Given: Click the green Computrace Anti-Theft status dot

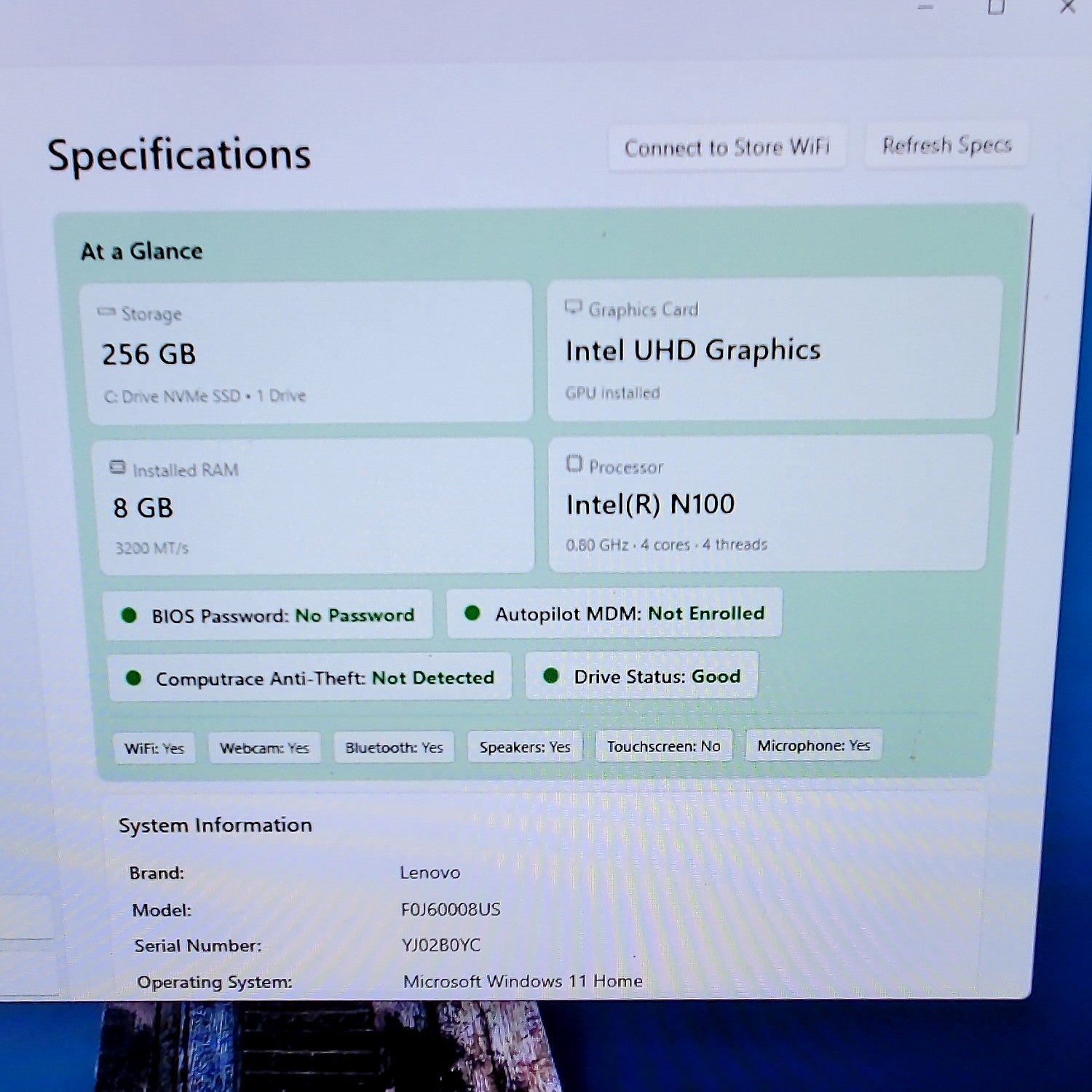Looking at the screenshot, I should (x=133, y=678).
